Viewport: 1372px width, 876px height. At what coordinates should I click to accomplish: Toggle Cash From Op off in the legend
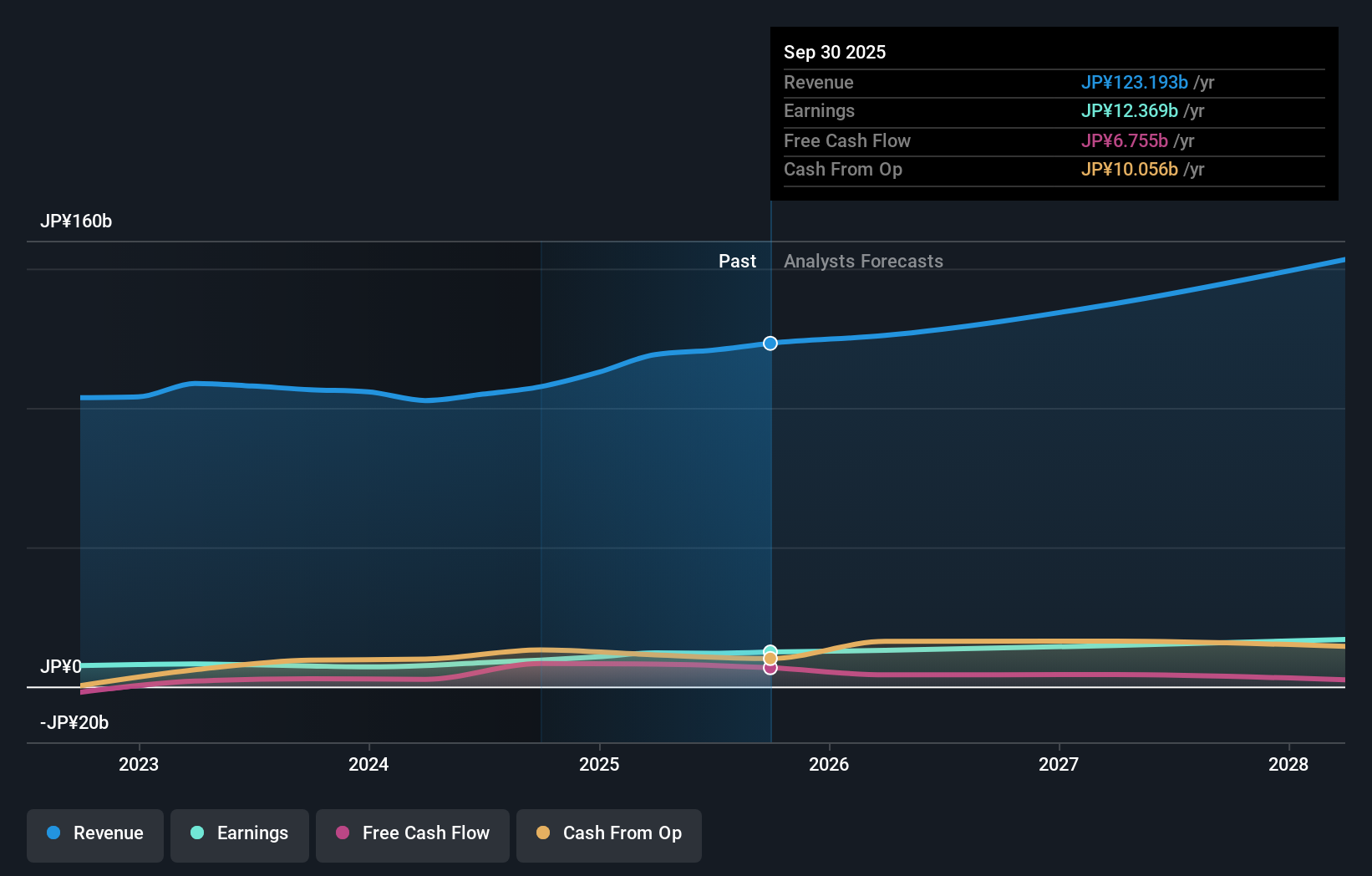coord(609,834)
